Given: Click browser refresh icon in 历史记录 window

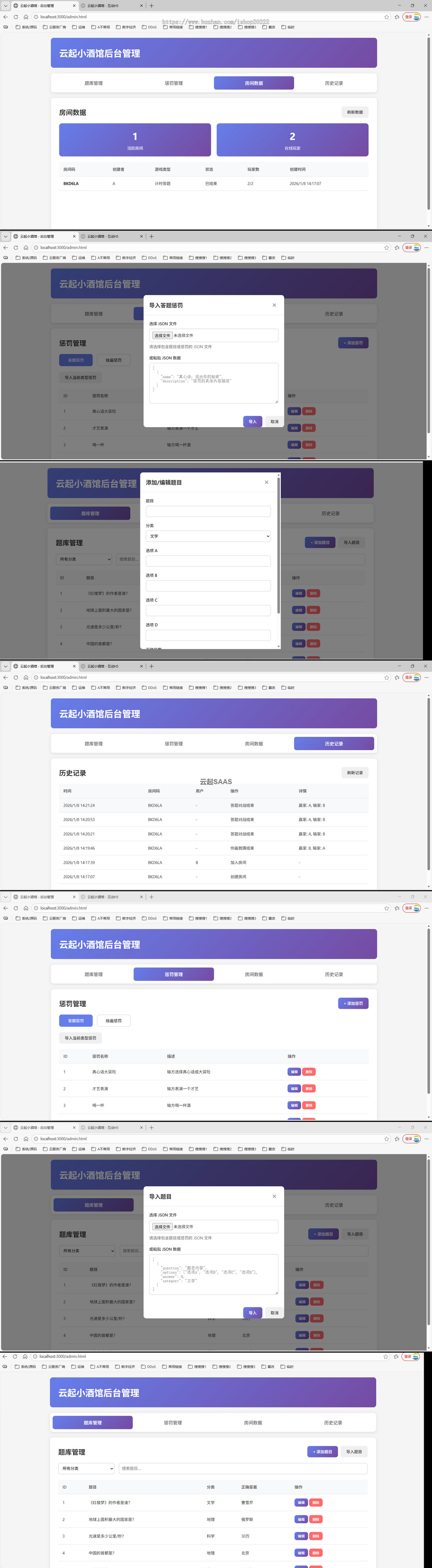Looking at the screenshot, I should click(x=16, y=677).
